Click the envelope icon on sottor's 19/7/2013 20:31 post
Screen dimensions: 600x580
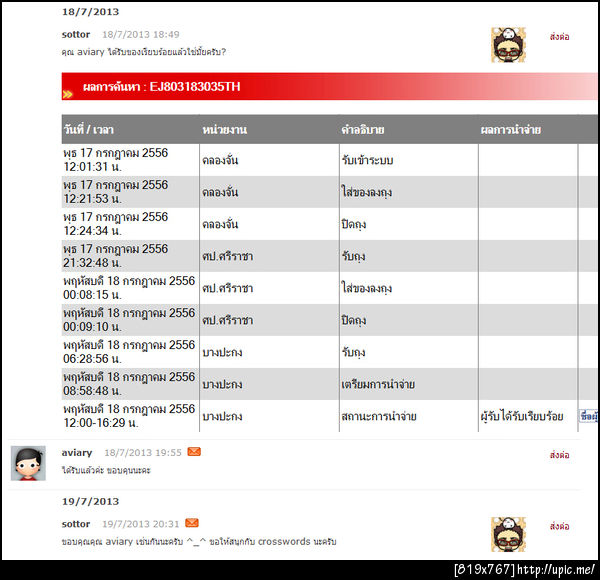[192, 523]
